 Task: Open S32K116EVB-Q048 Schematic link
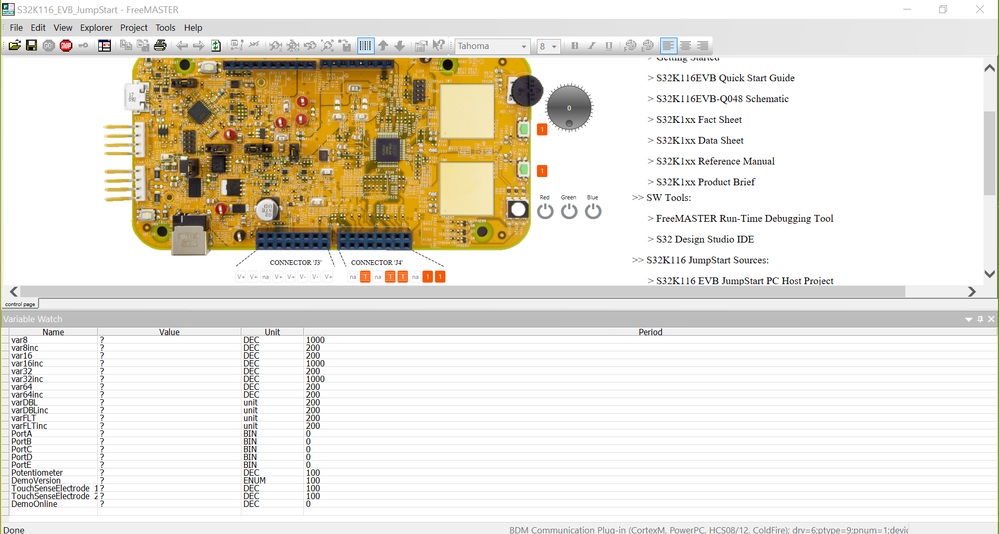click(722, 99)
